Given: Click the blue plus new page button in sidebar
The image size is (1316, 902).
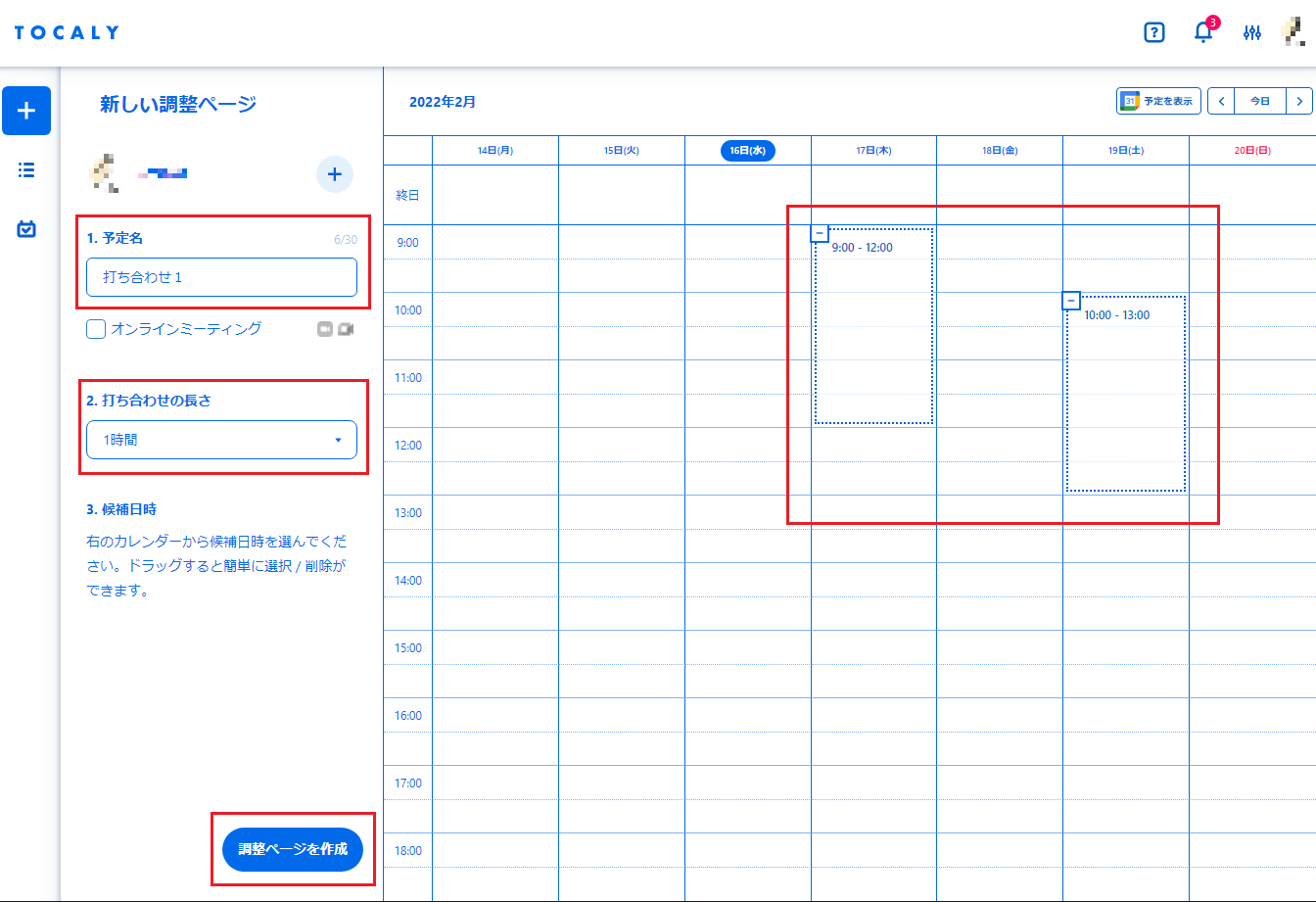Looking at the screenshot, I should (26, 111).
